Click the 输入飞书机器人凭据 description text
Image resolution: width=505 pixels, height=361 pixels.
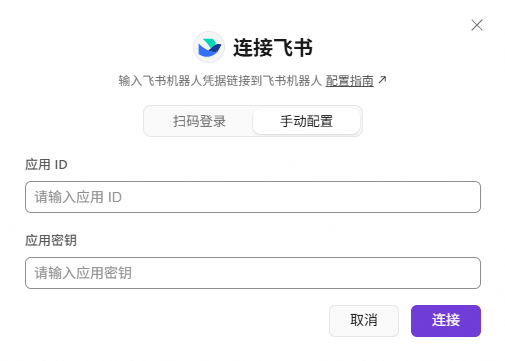pos(220,81)
